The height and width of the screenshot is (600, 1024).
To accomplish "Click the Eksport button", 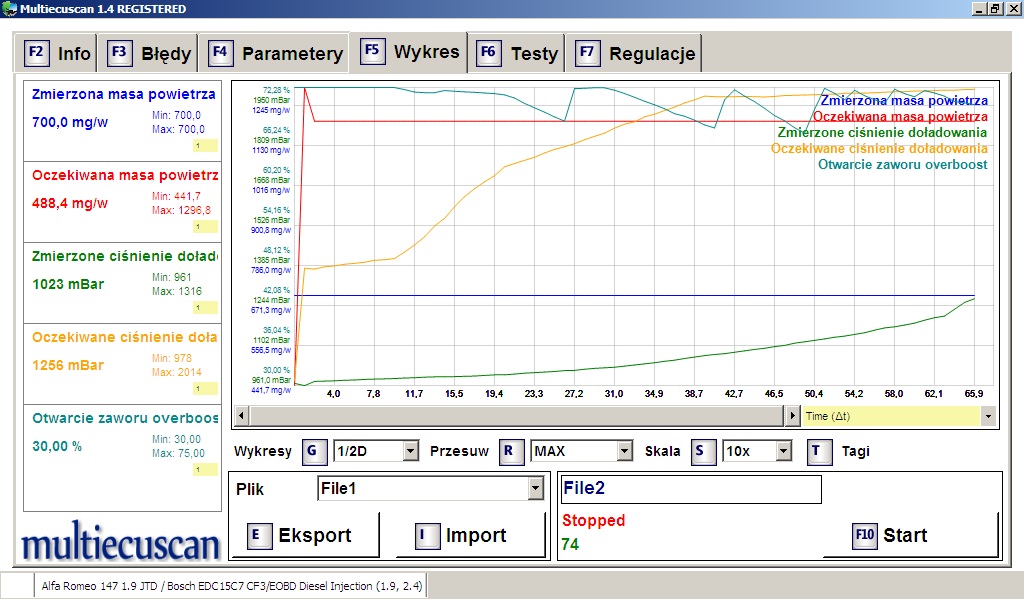I will click(305, 535).
